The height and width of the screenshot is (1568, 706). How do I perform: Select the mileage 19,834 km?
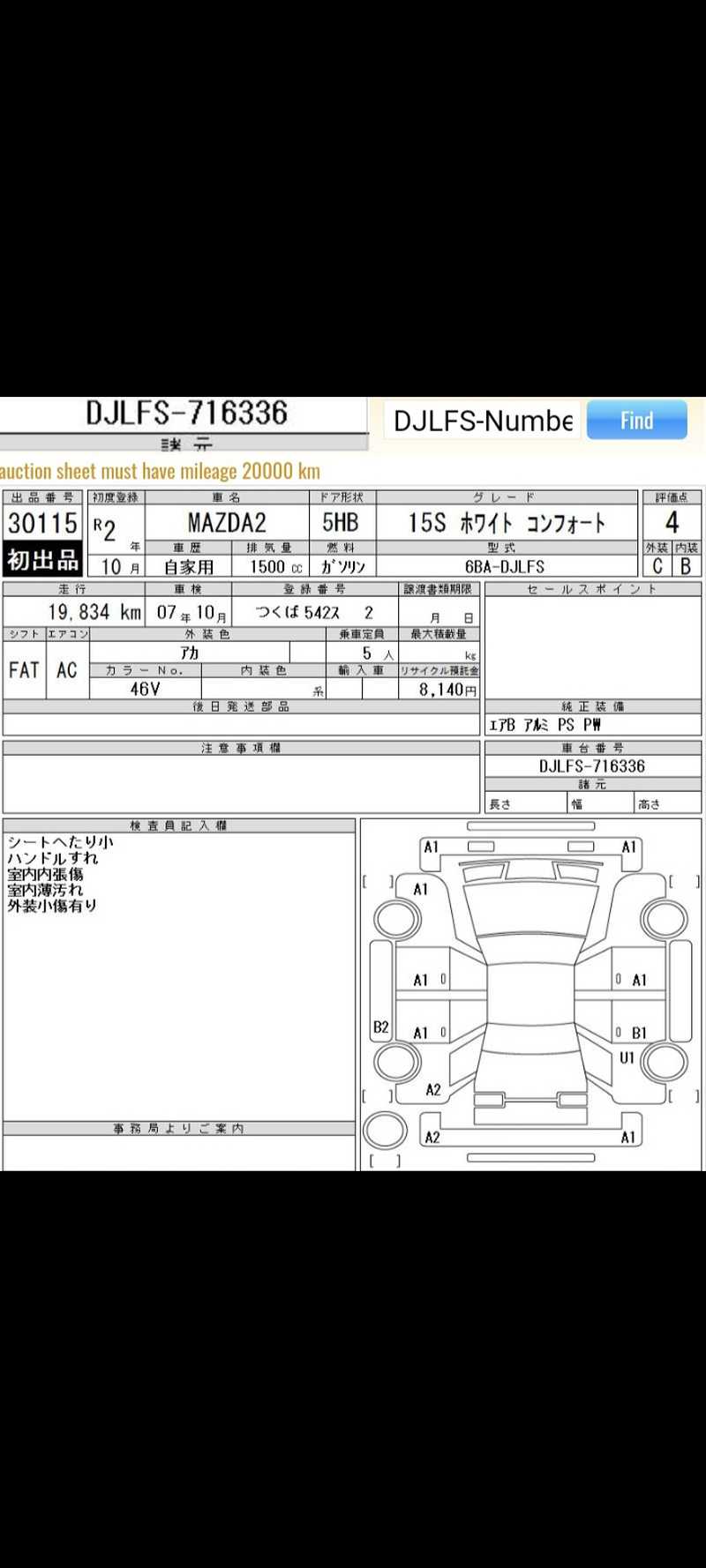[94, 612]
